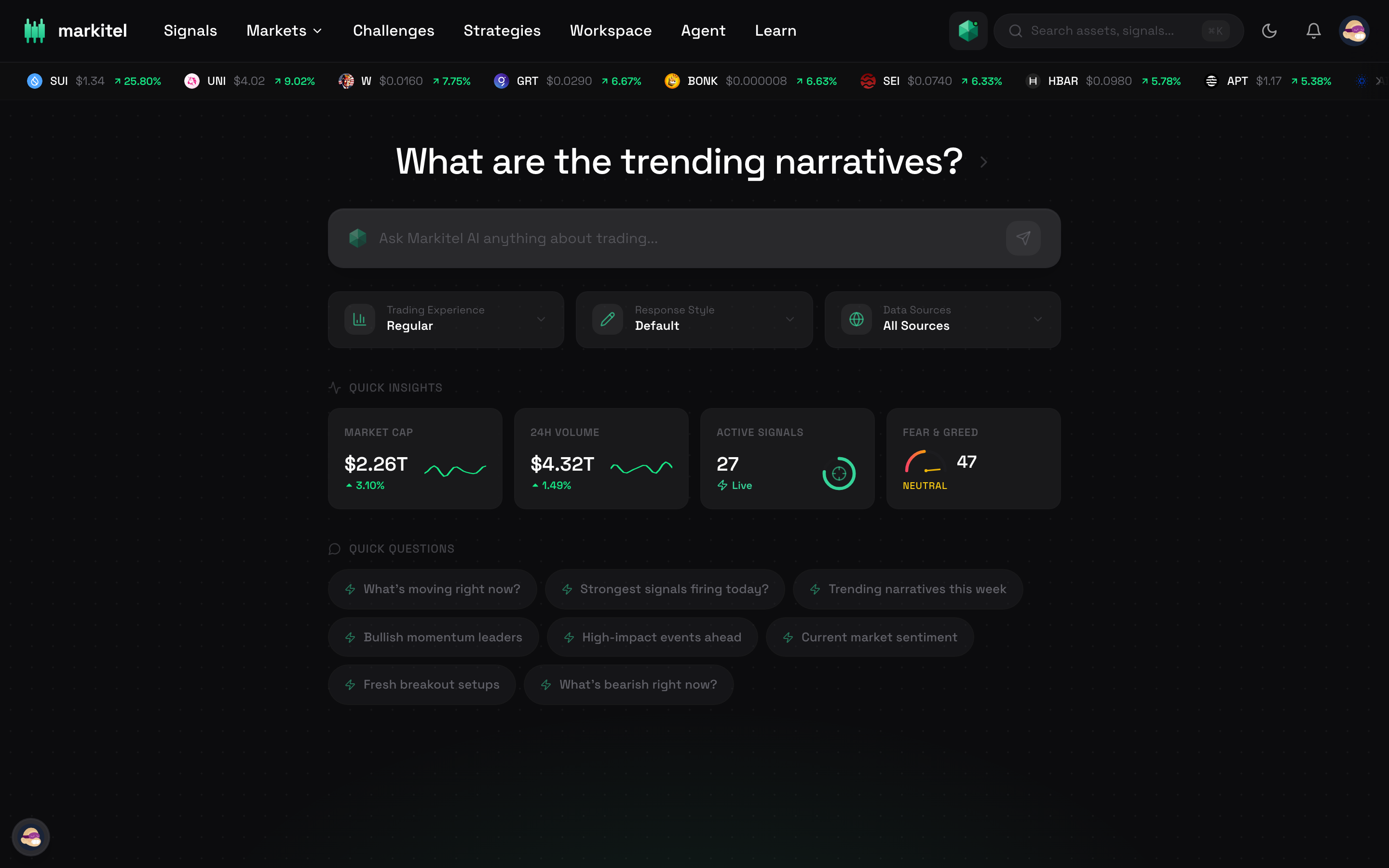1389x868 pixels.
Task: Click the markitel candlestick logo icon
Action: pyautogui.click(x=34, y=30)
